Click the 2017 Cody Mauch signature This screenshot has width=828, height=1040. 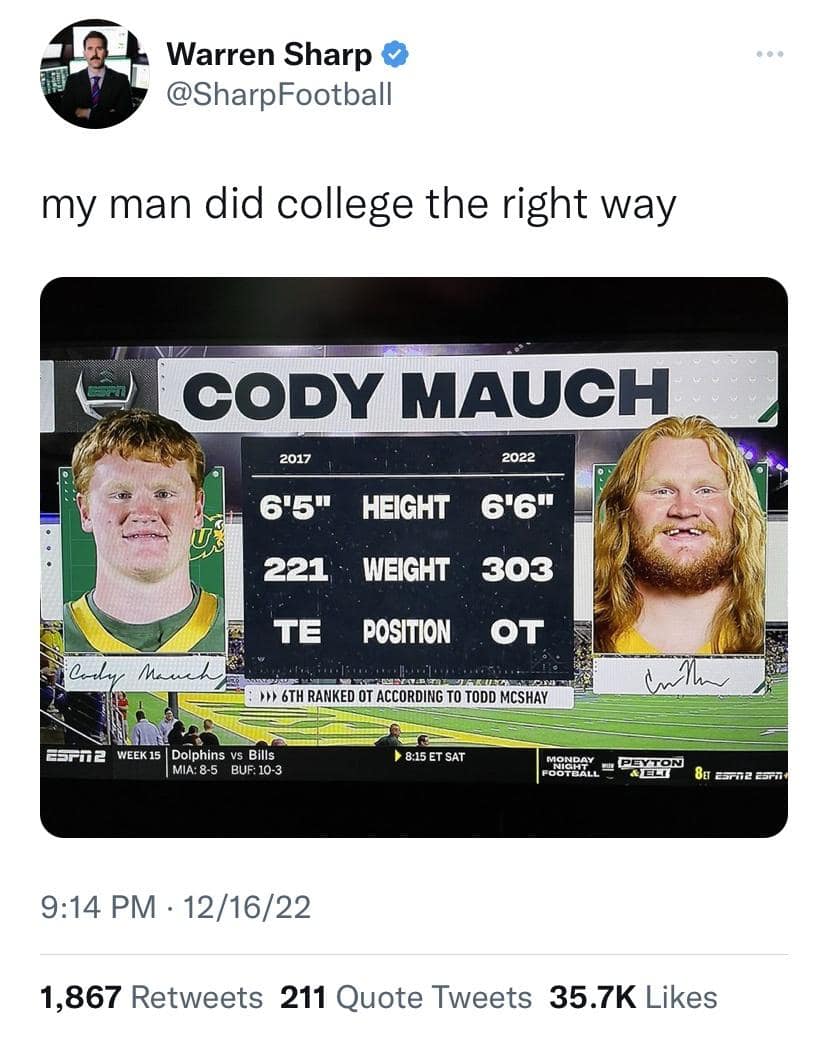(145, 671)
